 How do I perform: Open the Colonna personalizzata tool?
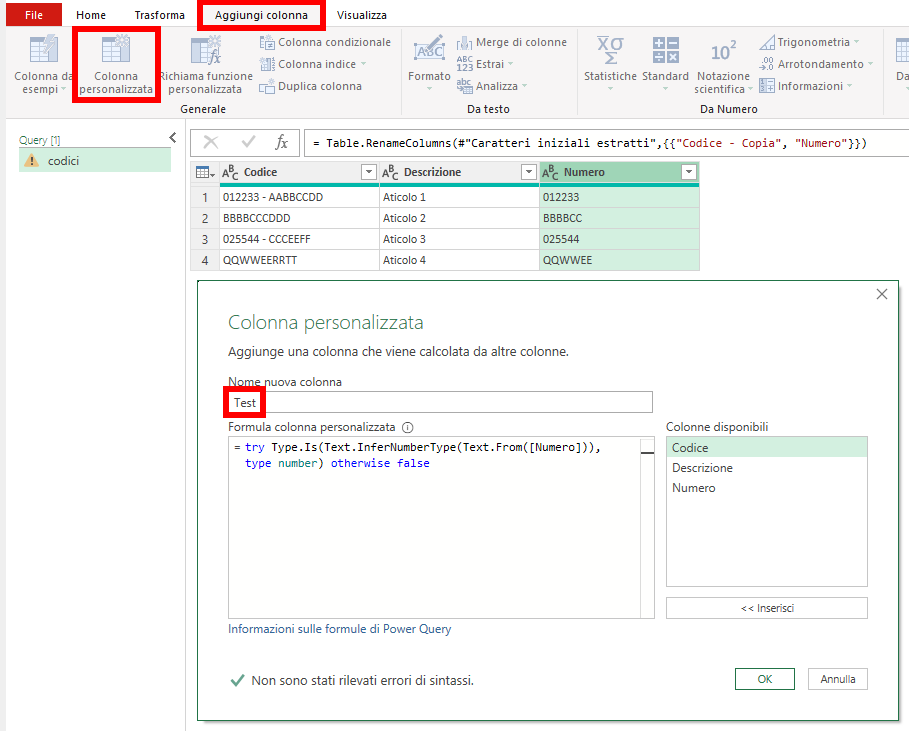point(113,64)
